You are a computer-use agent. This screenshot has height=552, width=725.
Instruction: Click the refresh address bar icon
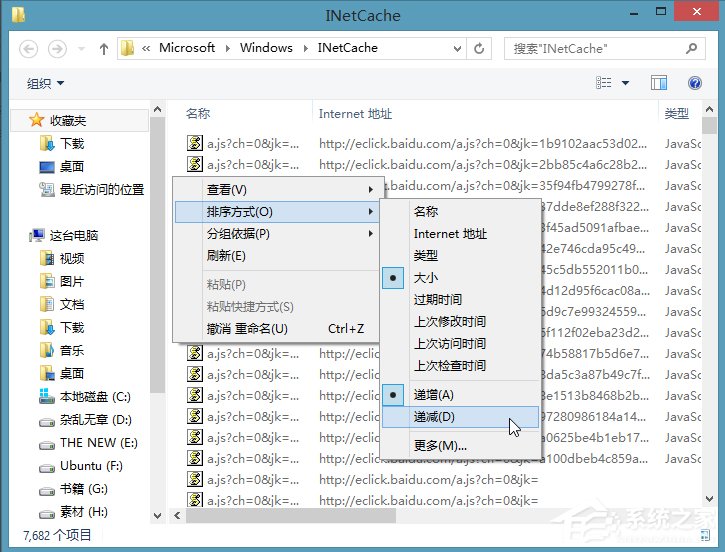482,48
